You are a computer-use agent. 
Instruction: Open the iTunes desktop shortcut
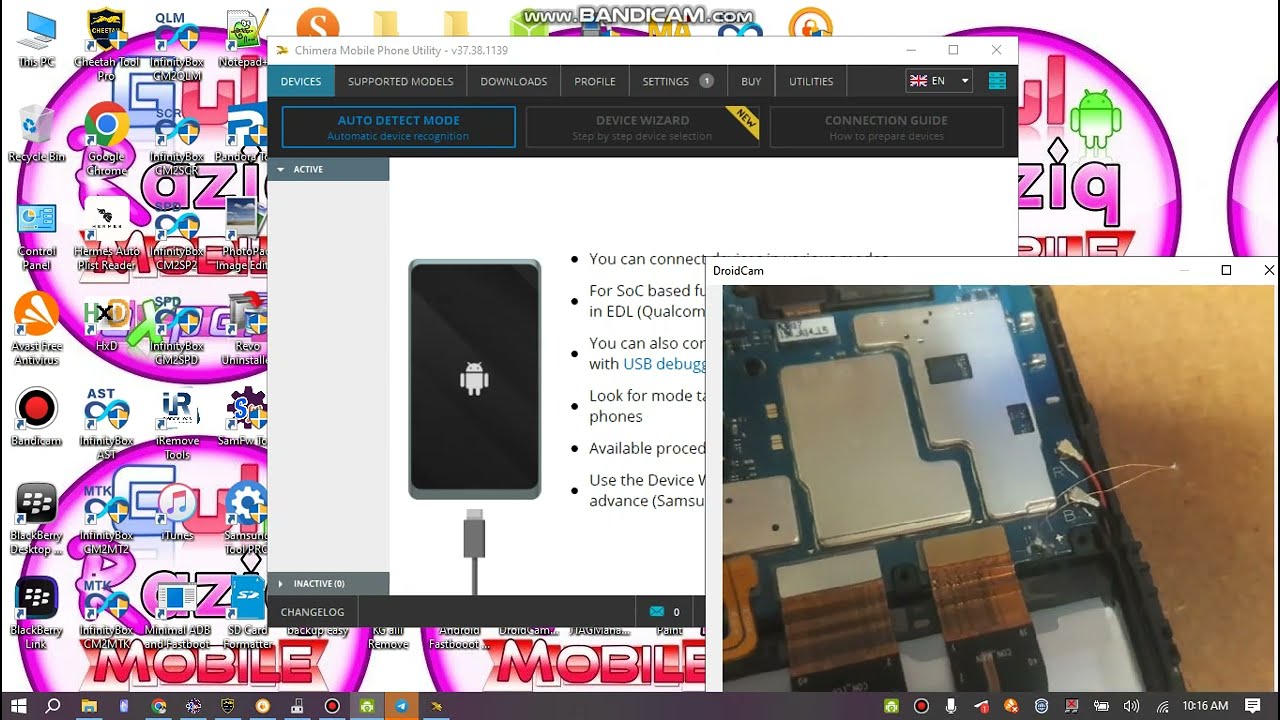point(177,513)
